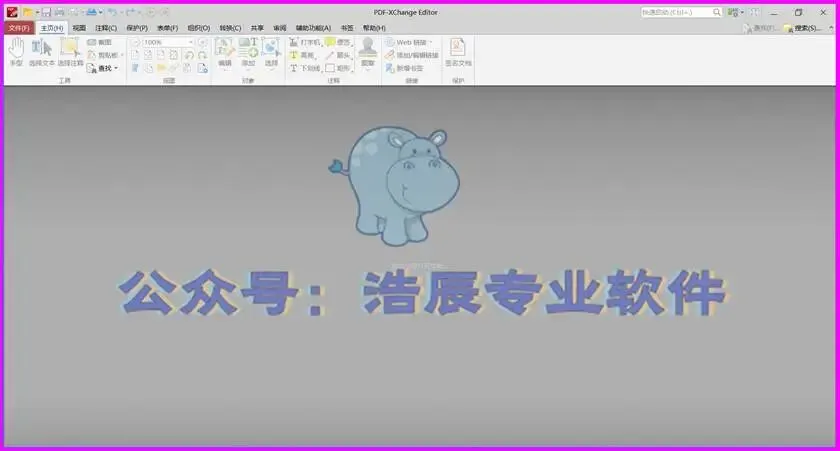
Task: Select the Highlight (高亮) text tool
Action: tap(303, 55)
